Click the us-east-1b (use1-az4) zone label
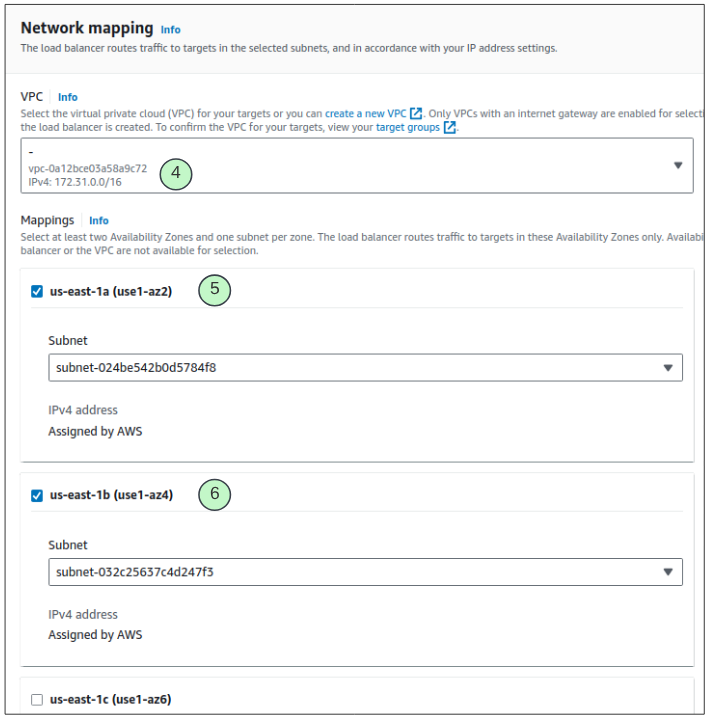The width and height of the screenshot is (712, 720). (x=111, y=495)
